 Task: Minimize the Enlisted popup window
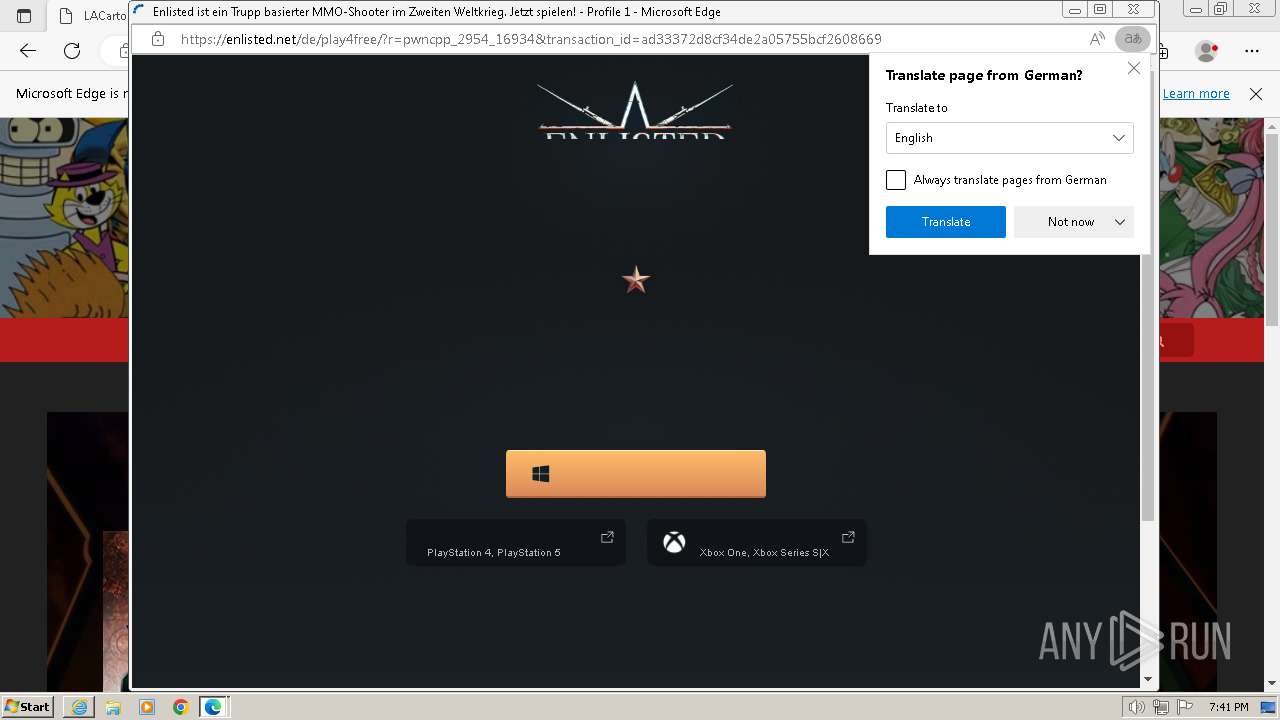[1075, 11]
